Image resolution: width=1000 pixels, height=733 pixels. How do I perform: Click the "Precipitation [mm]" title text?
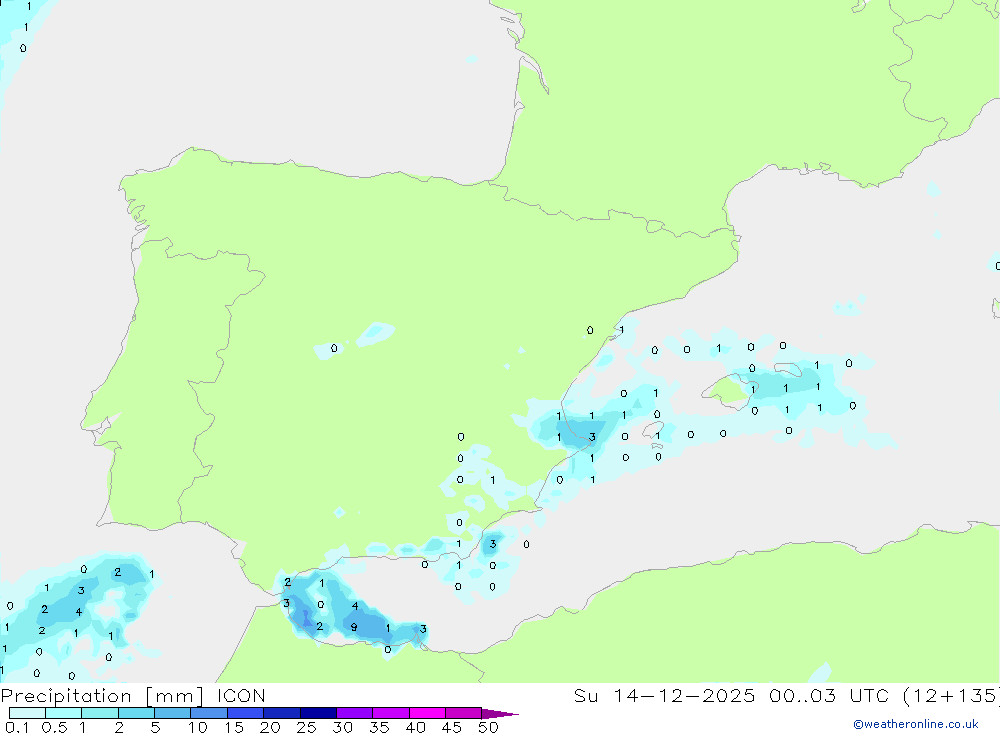(102, 696)
